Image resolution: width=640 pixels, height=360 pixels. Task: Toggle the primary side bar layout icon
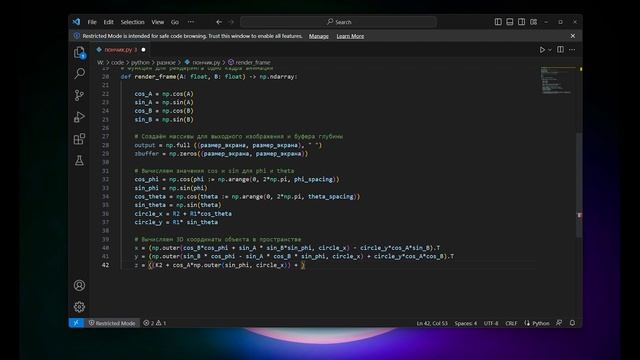[x=498, y=22]
